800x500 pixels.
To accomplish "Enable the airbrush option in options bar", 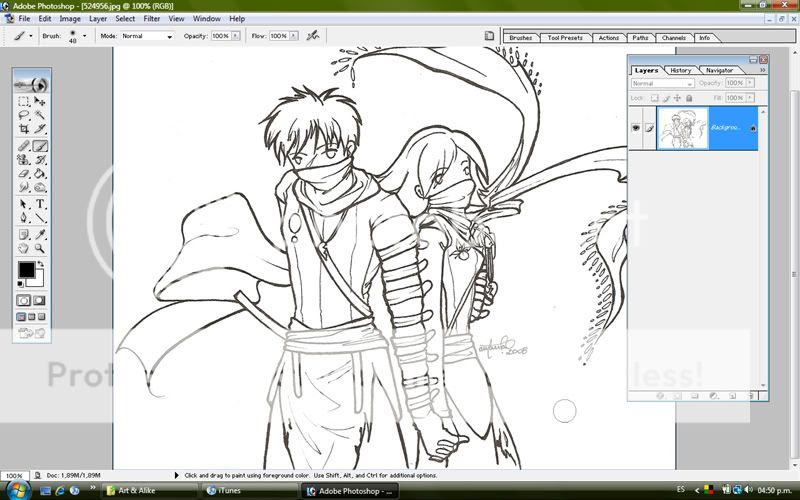I will pos(313,35).
